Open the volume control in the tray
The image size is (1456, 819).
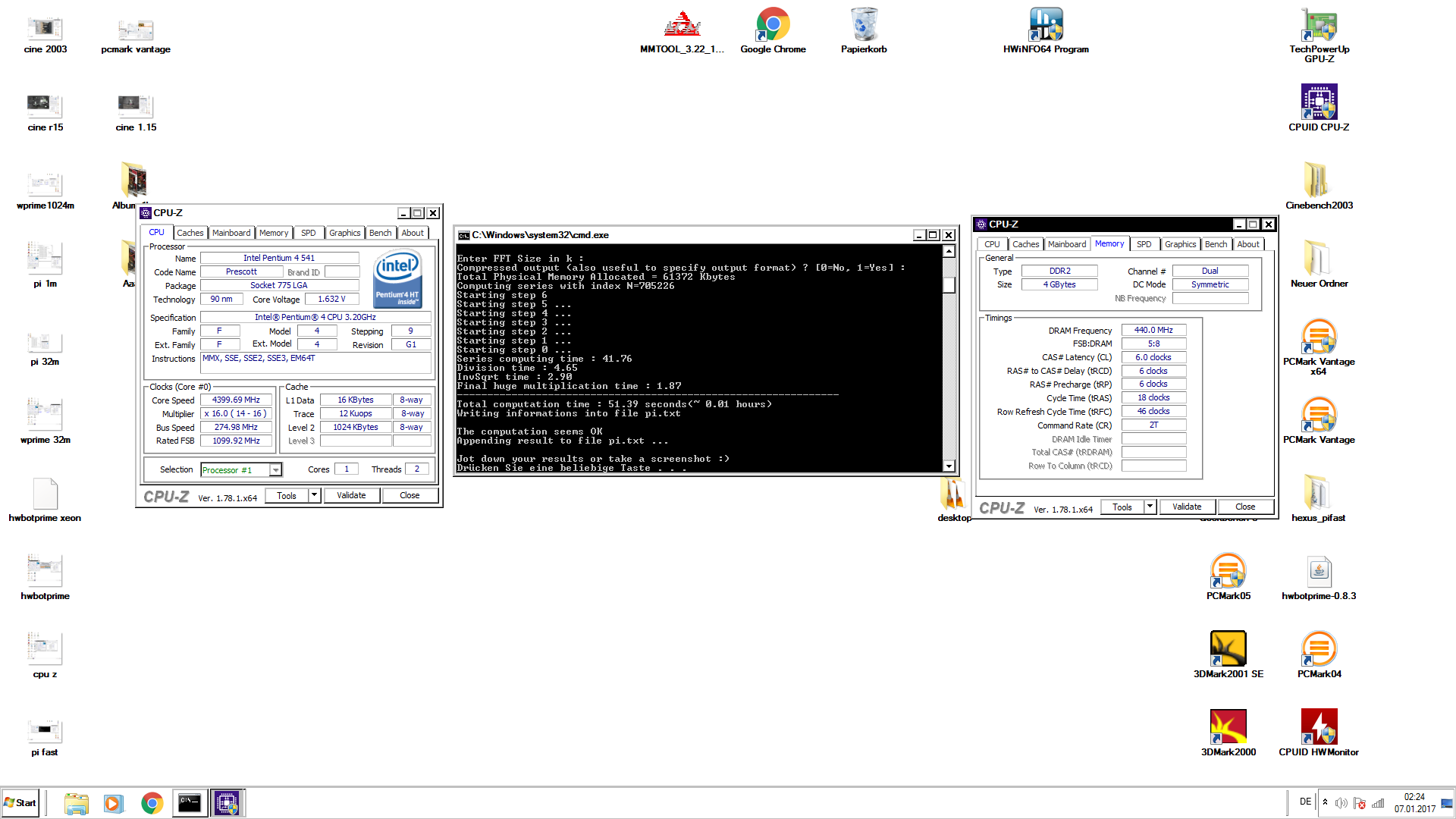(x=1341, y=803)
